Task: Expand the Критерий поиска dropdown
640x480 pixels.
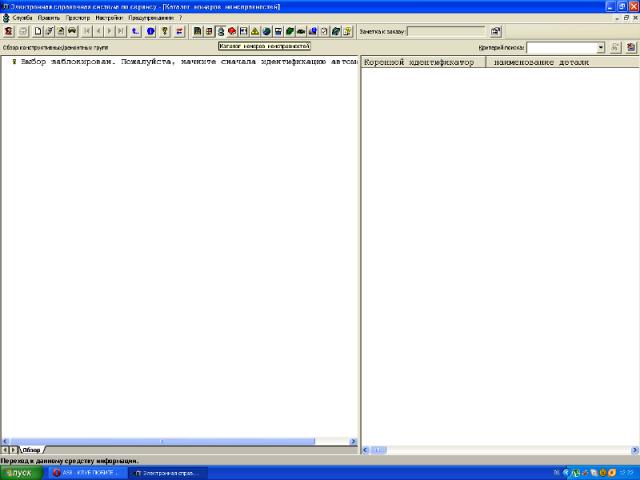Action: 601,47
